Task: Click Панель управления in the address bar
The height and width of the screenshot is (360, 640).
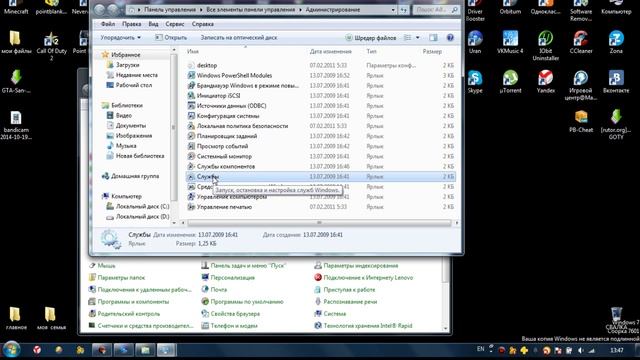Action: click(169, 10)
